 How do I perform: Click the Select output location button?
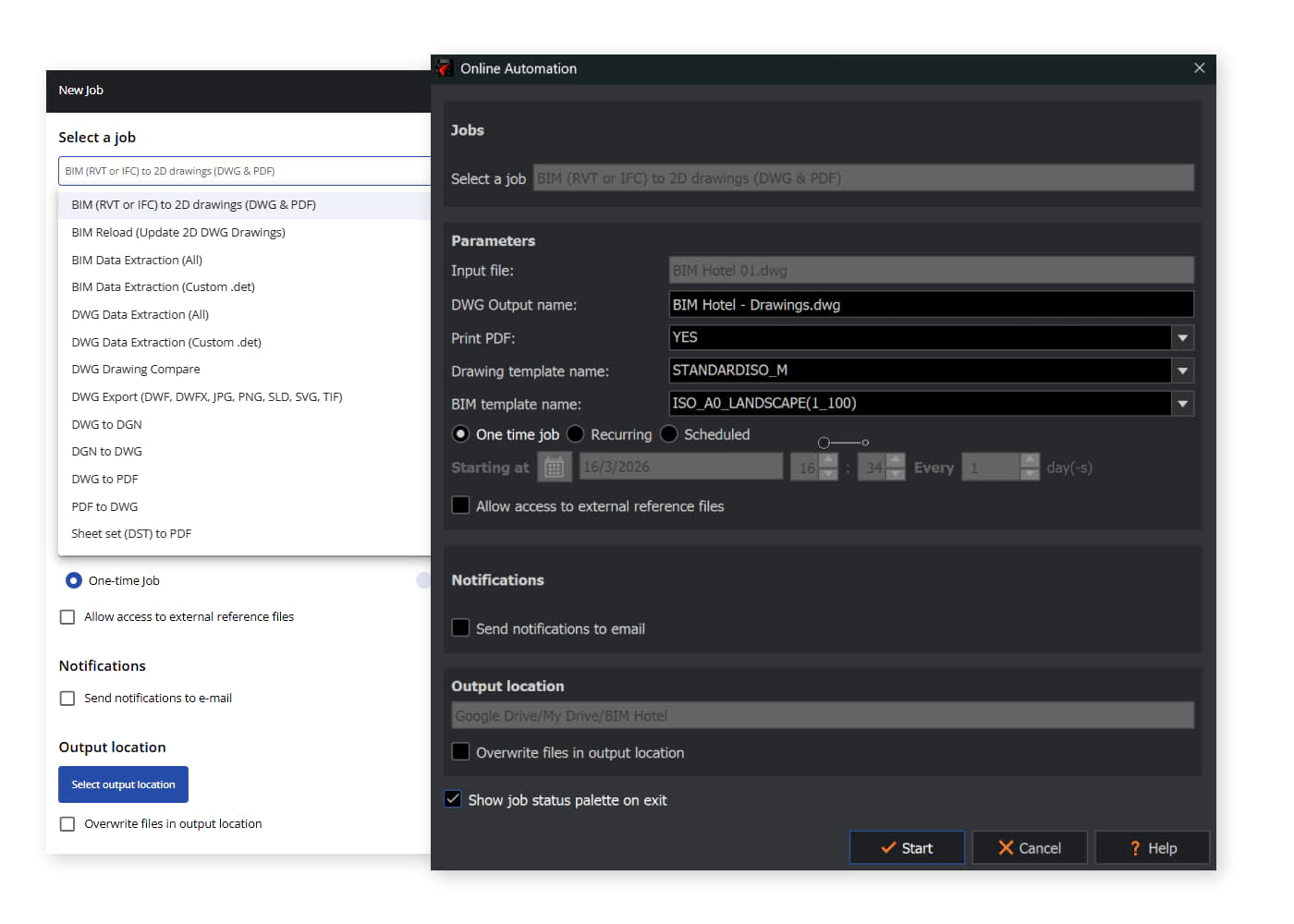click(123, 784)
